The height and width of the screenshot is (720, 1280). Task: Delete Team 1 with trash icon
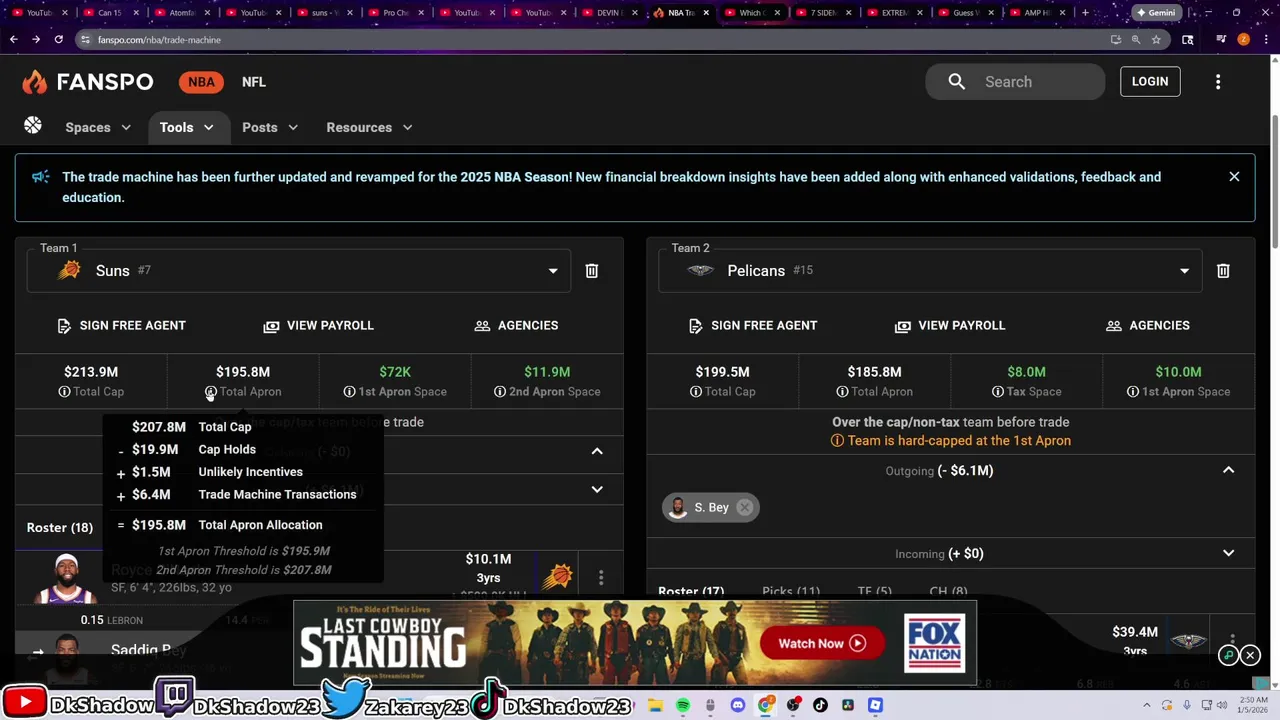[x=592, y=271]
